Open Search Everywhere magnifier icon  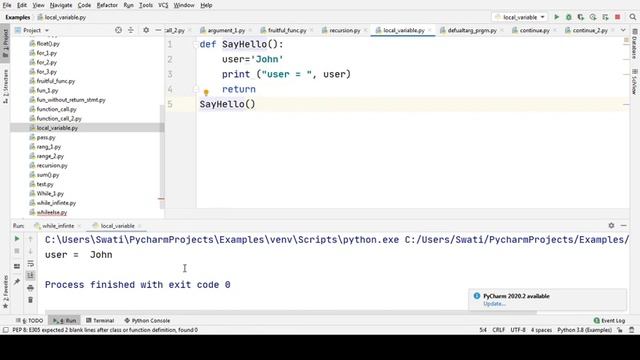tap(633, 17)
